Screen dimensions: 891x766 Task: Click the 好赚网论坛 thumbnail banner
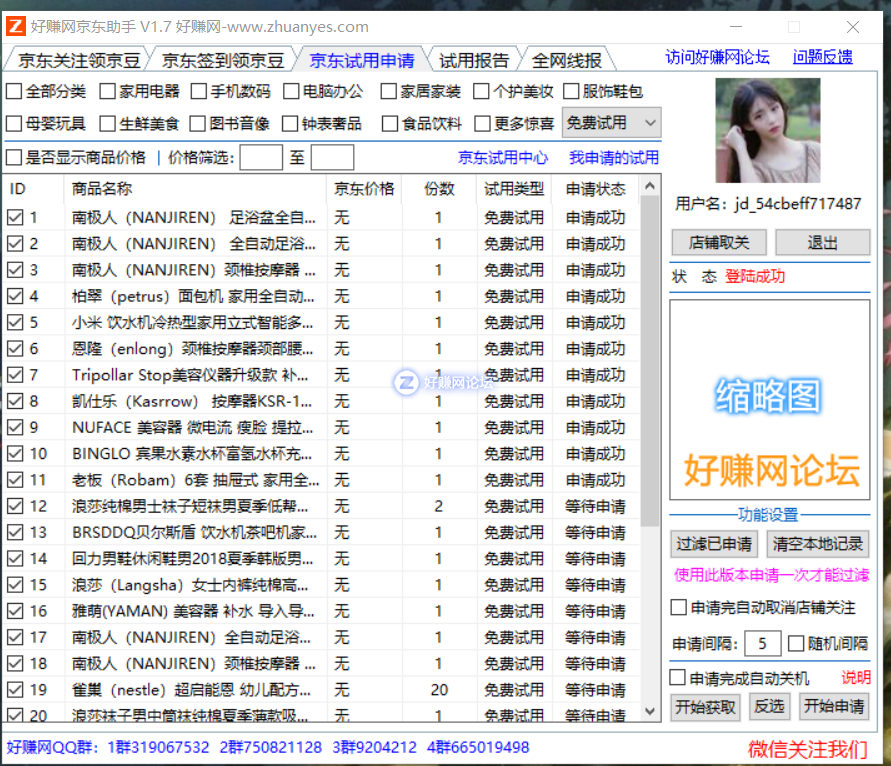pos(770,400)
